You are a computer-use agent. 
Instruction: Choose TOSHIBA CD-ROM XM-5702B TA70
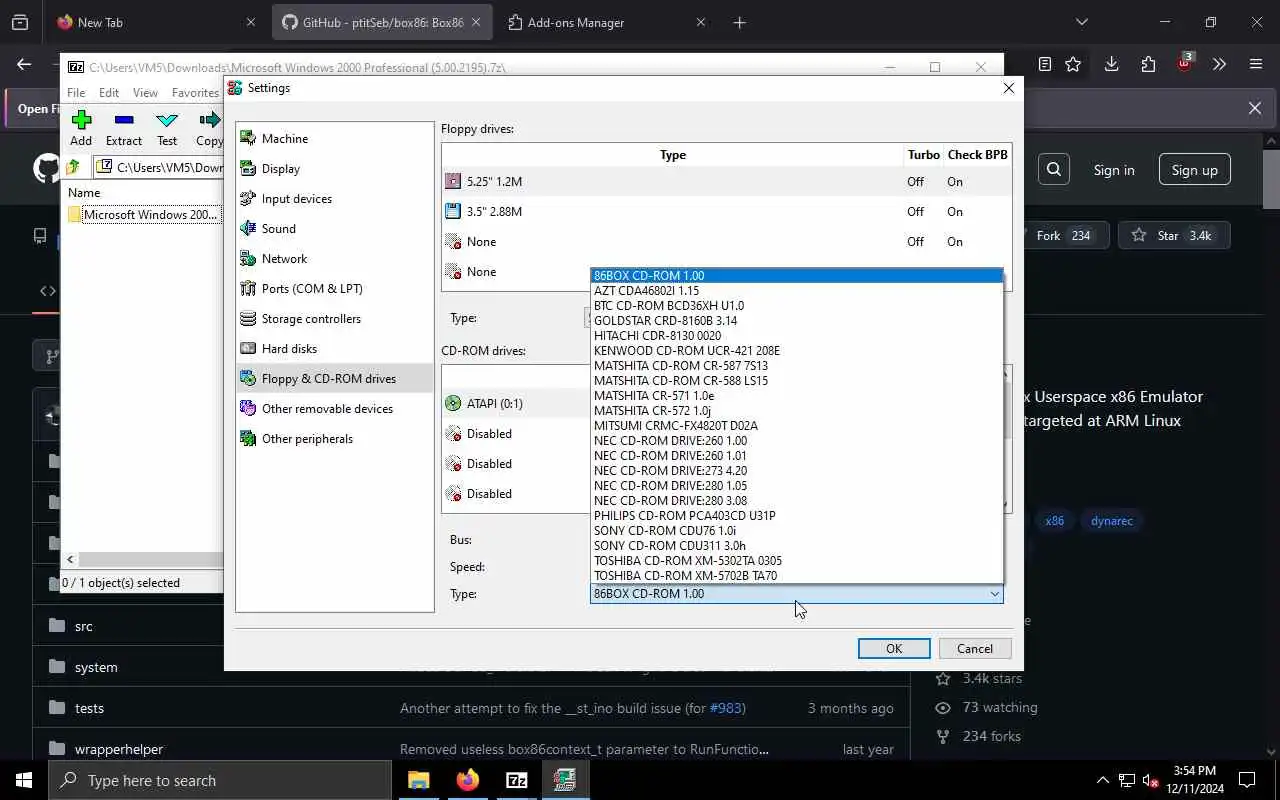(x=796, y=575)
